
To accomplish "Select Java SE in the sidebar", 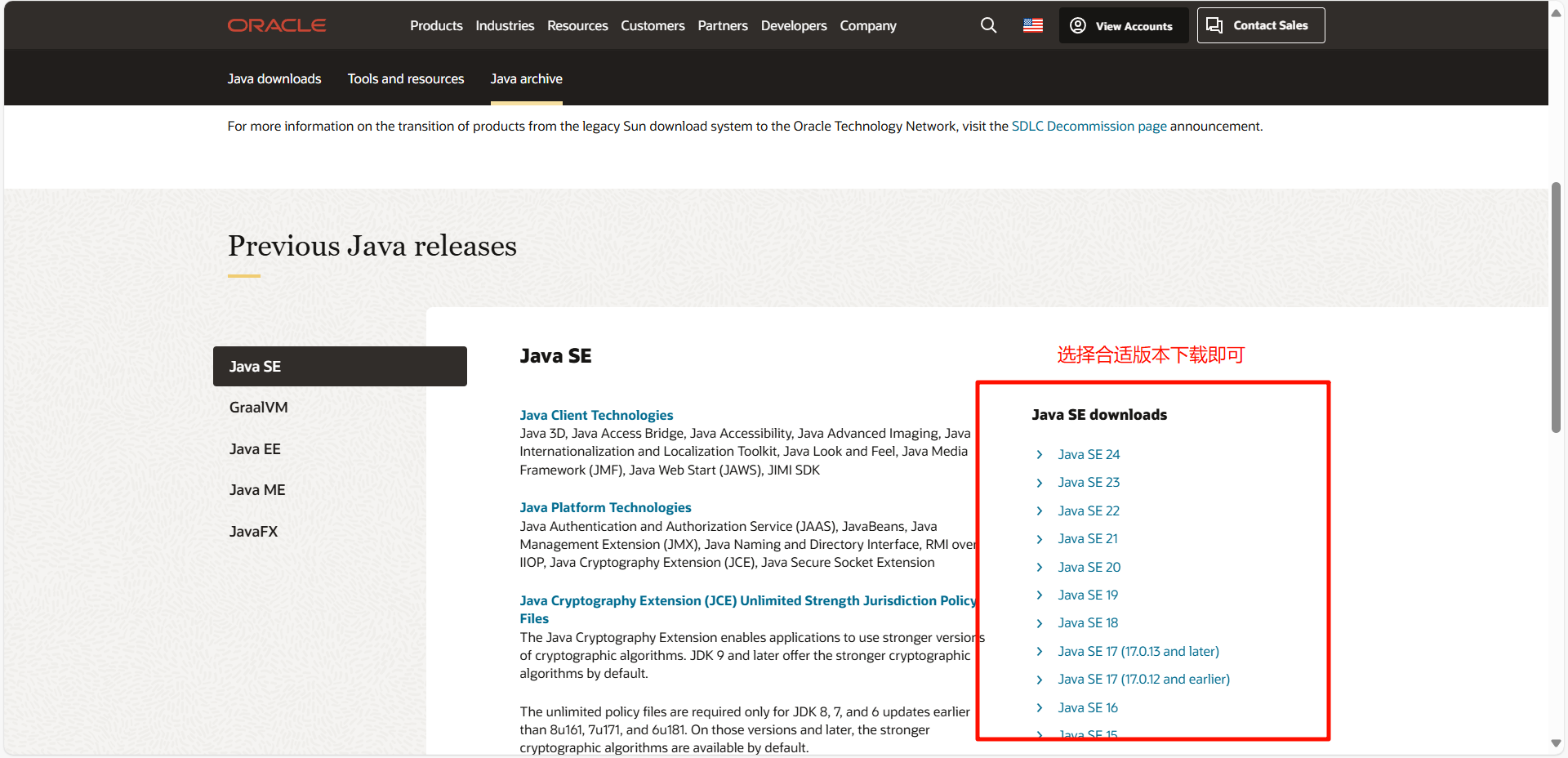I will pos(340,366).
